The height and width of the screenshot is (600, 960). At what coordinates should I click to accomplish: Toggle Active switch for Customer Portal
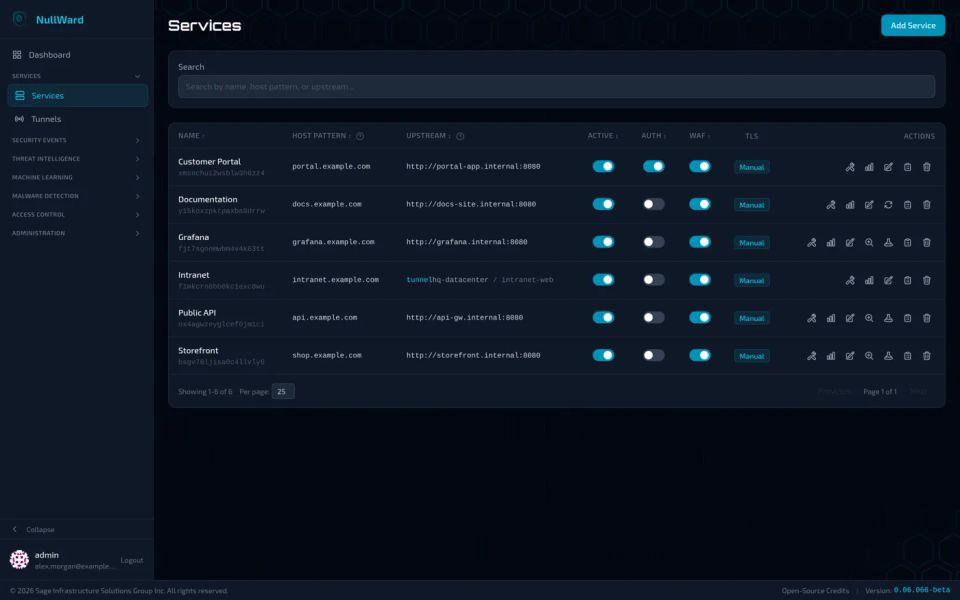coord(603,167)
